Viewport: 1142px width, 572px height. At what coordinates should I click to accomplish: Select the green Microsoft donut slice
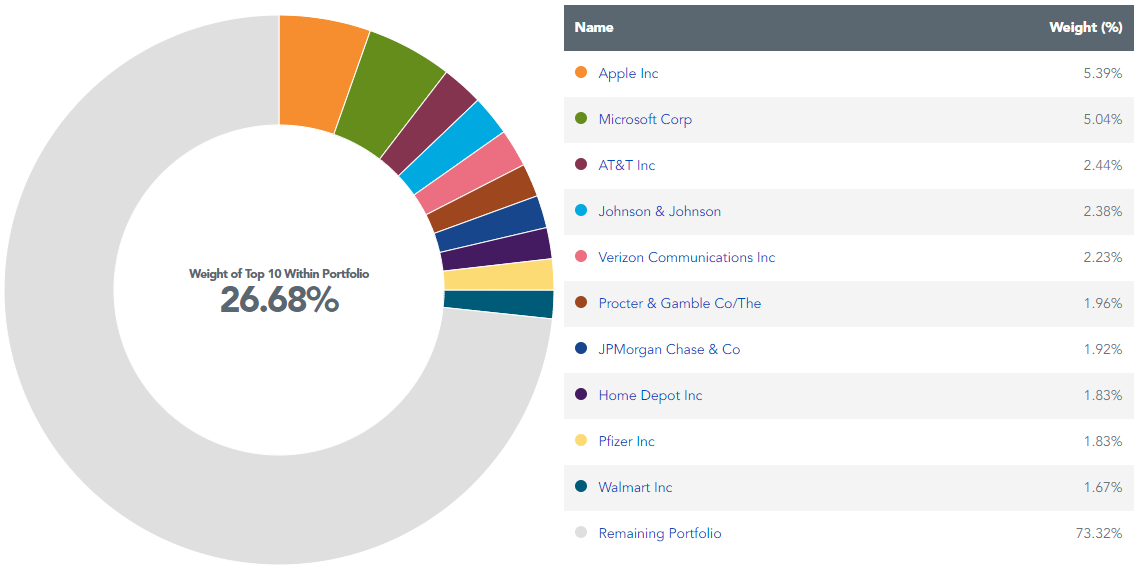392,93
